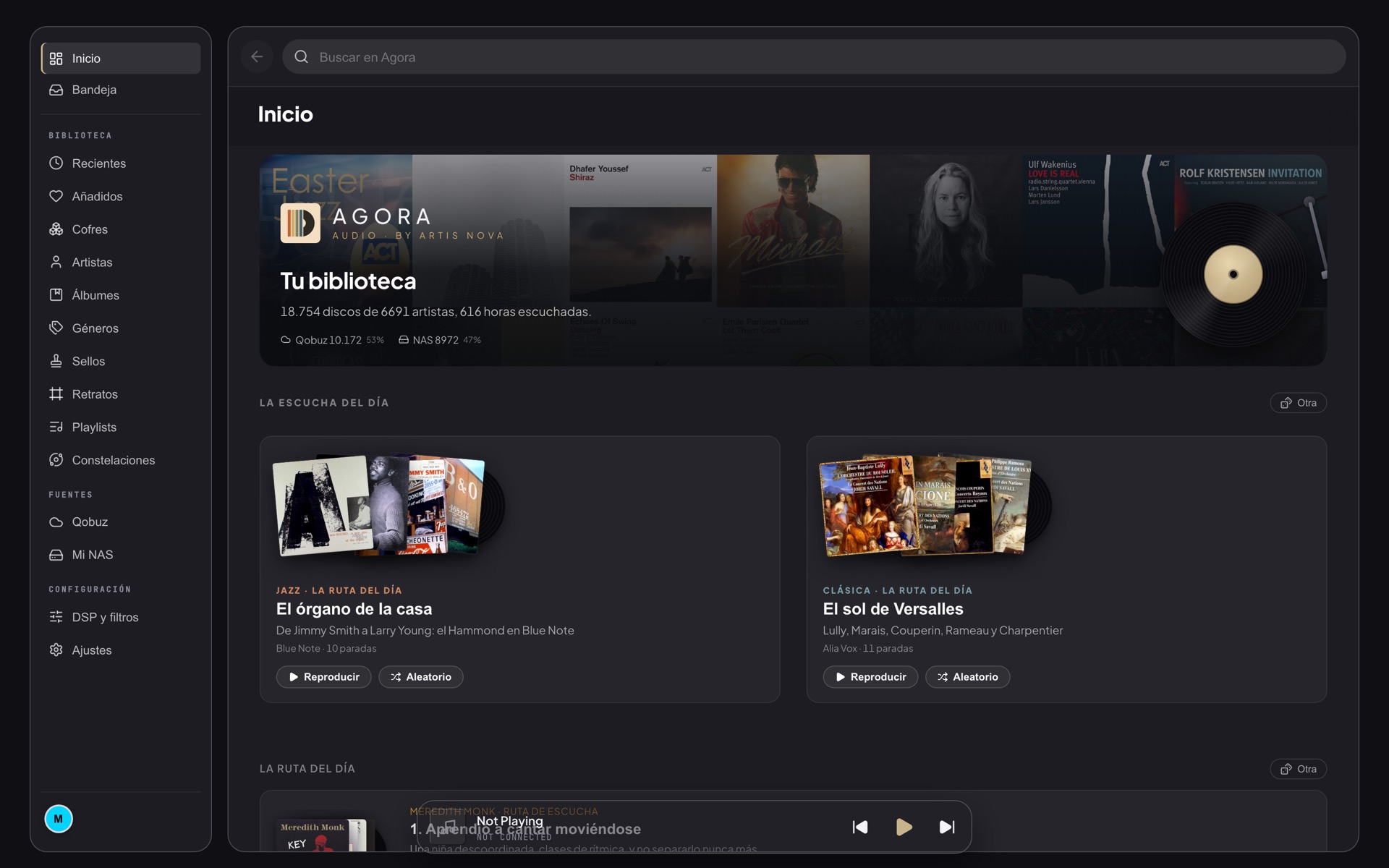The height and width of the screenshot is (868, 1389).
Task: Click the DSP y filtros sliders icon
Action: [56, 617]
